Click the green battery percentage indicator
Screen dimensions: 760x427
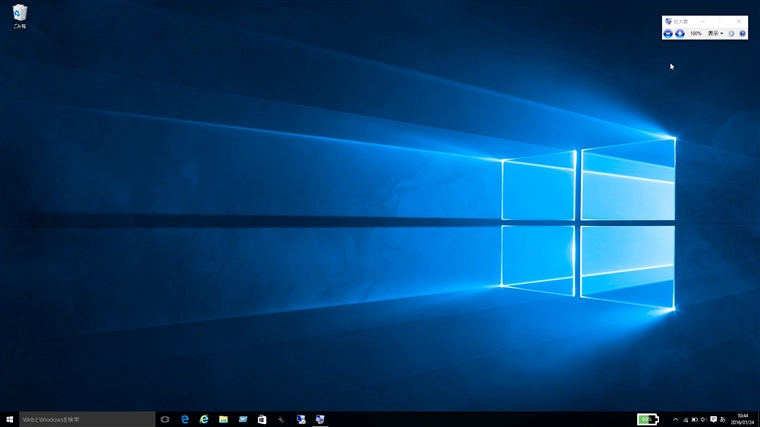coord(648,419)
